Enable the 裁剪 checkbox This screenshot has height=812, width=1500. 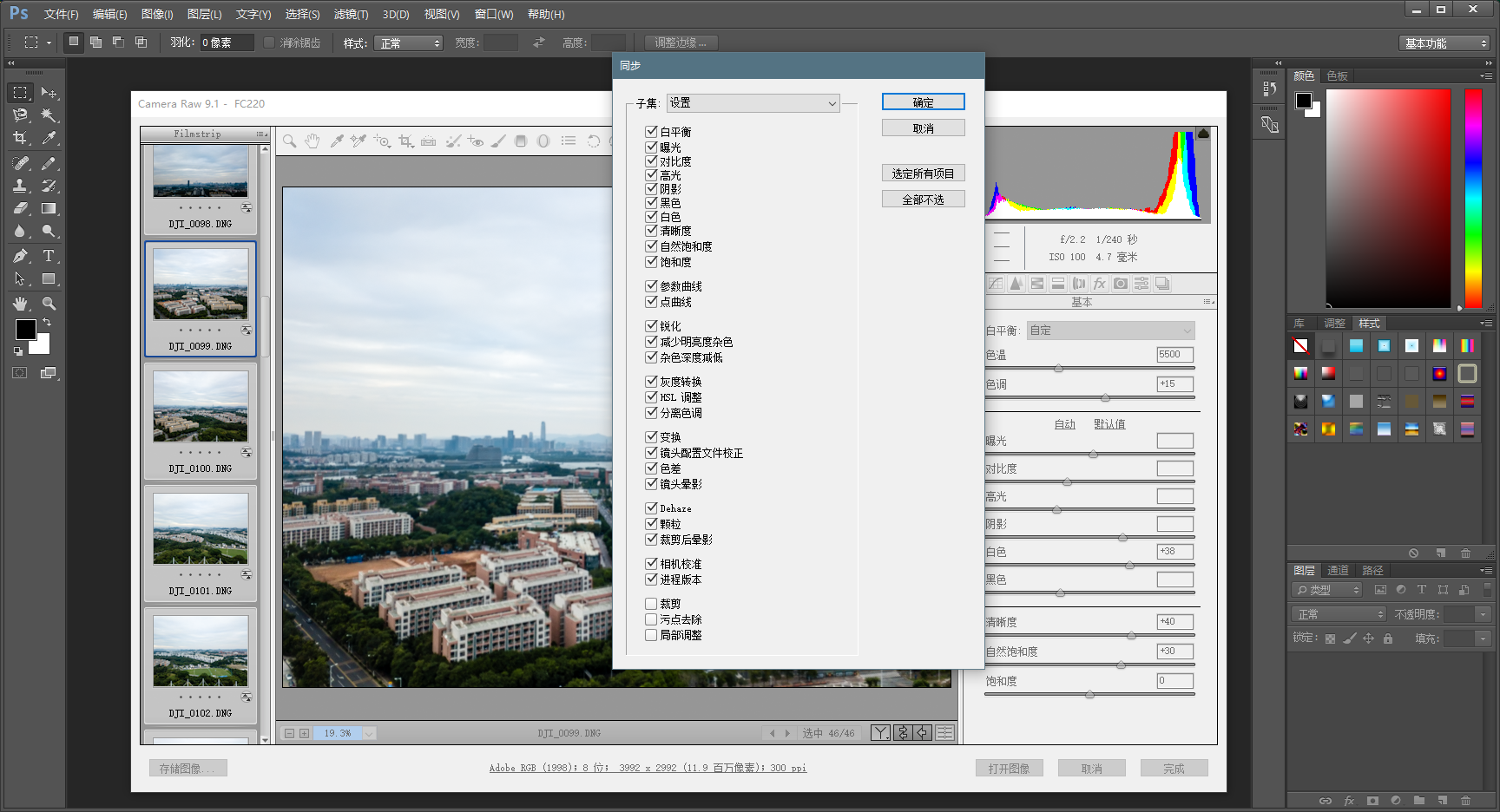(x=651, y=604)
